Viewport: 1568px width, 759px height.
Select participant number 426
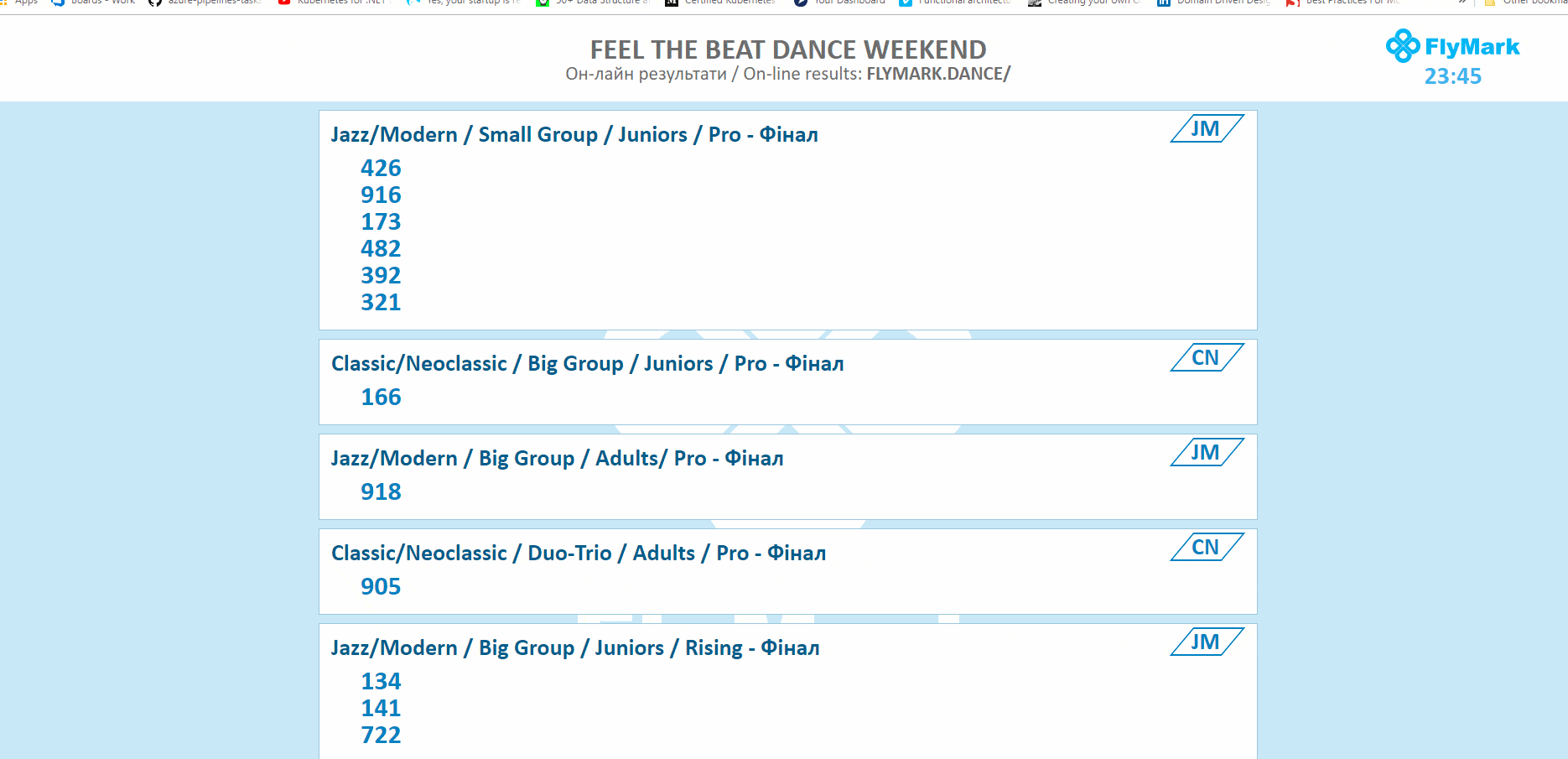point(381,169)
